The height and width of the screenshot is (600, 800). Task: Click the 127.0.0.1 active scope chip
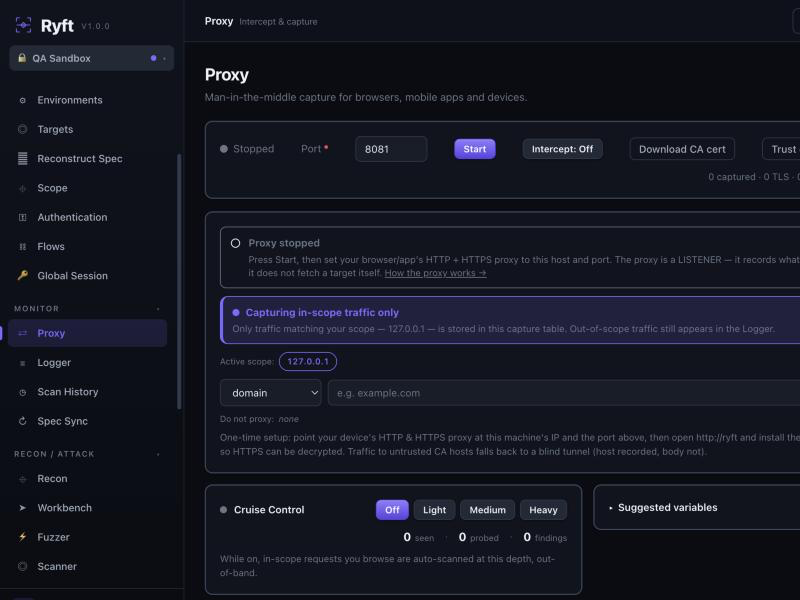coord(308,362)
